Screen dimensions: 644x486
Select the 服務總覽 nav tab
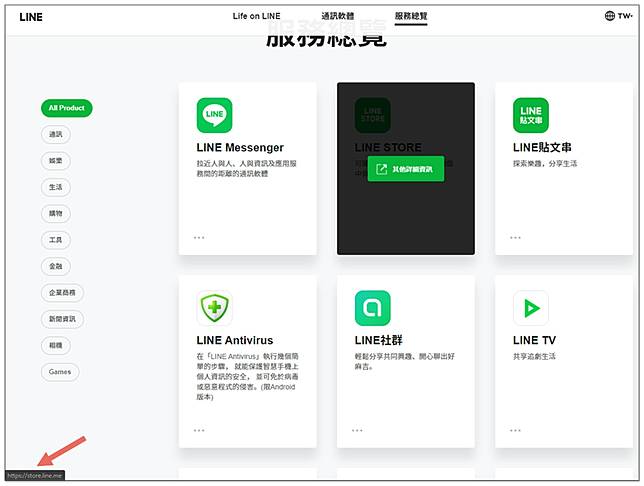(x=411, y=16)
